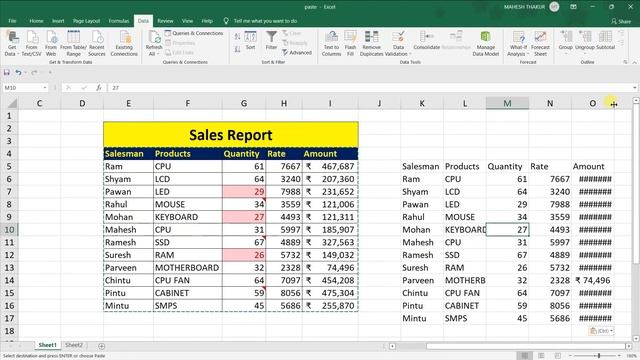The height and width of the screenshot is (360, 640).
Task: Customize the Quick Access Toolbar dropdown
Action: pos(50,73)
